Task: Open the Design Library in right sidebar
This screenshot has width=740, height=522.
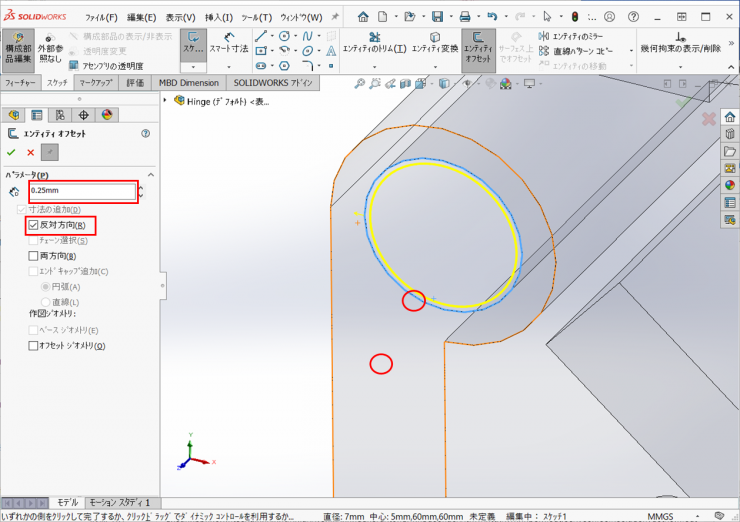Action: click(729, 134)
